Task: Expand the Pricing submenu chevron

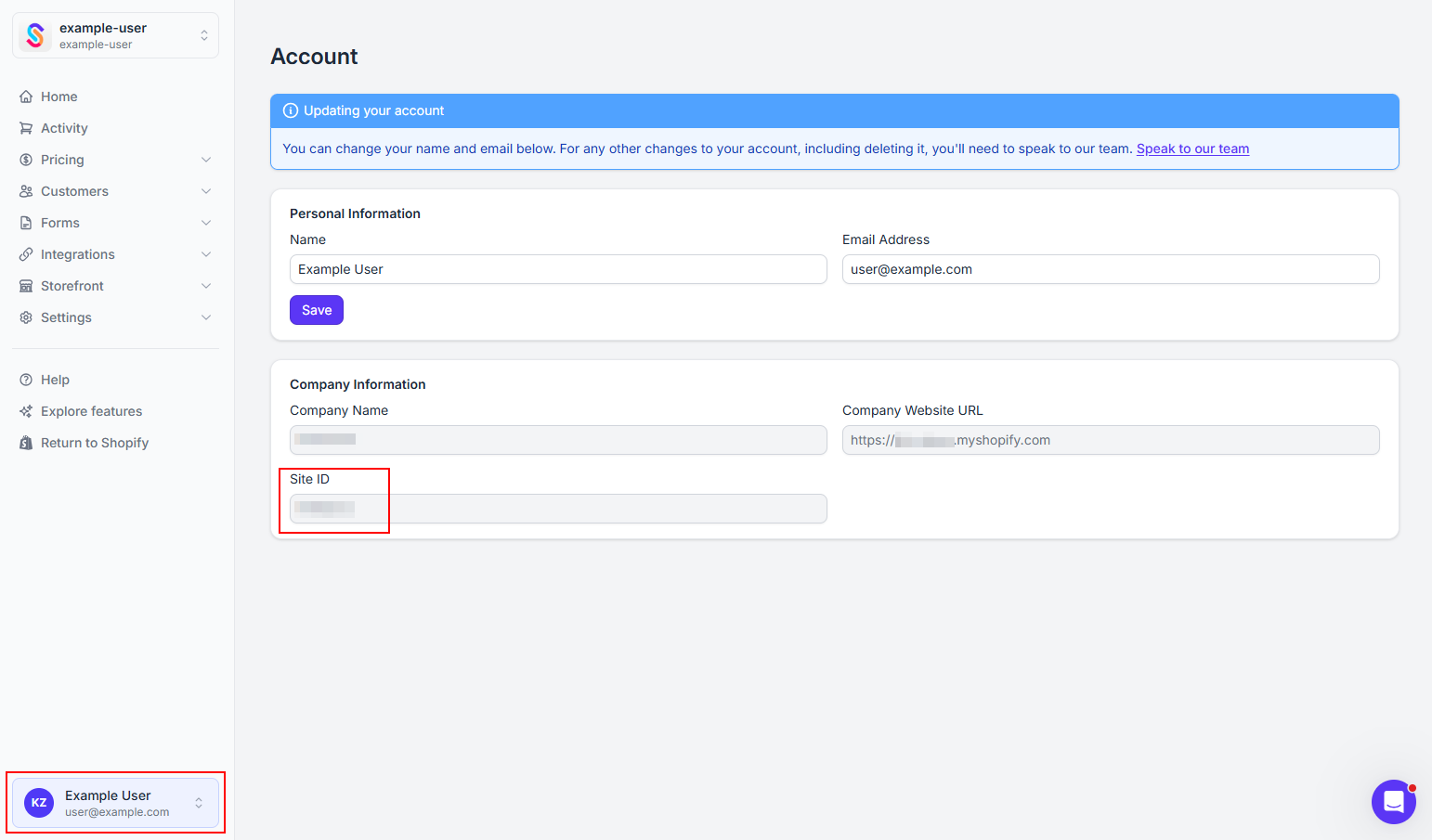Action: [x=206, y=160]
